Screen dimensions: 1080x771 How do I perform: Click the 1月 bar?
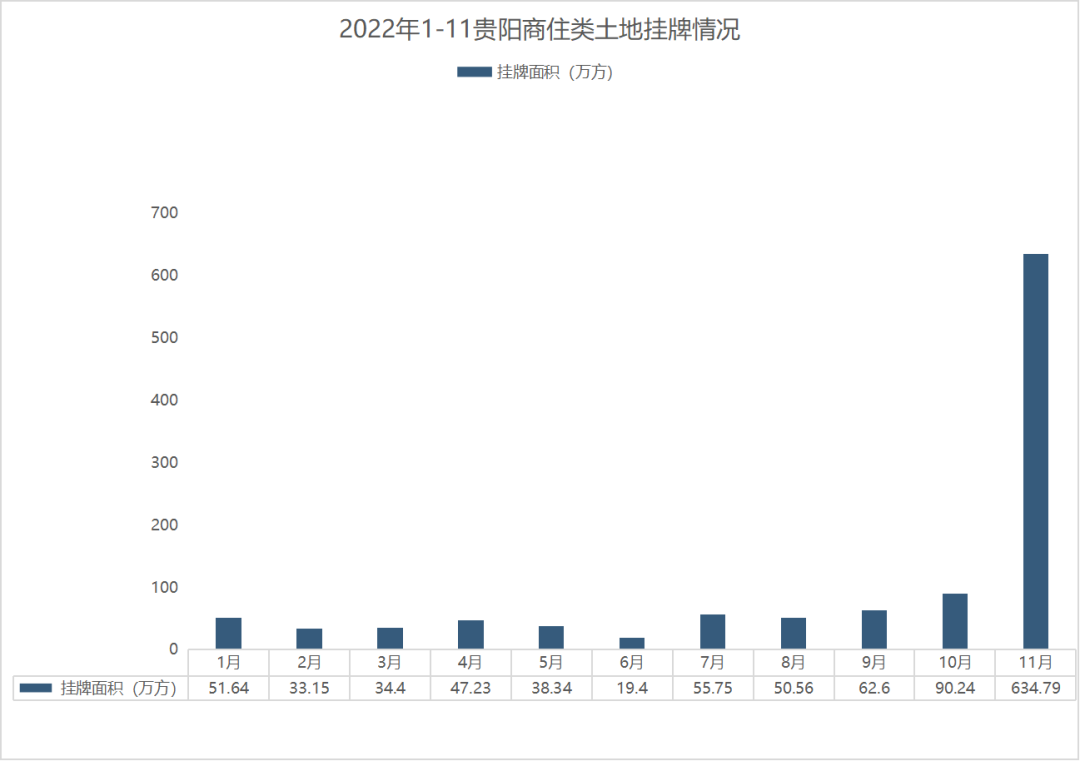coord(228,633)
